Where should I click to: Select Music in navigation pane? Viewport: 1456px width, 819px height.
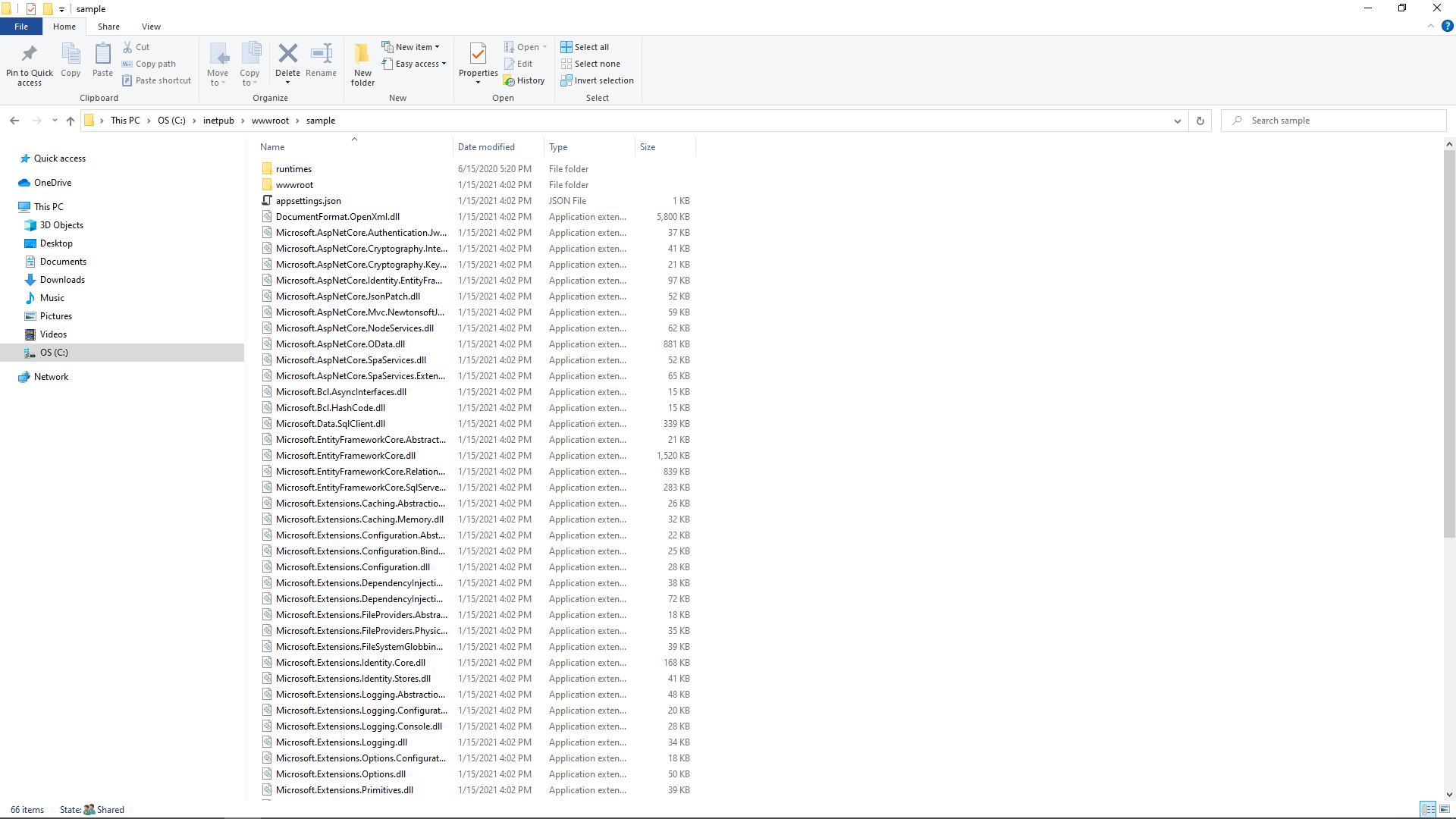(52, 298)
